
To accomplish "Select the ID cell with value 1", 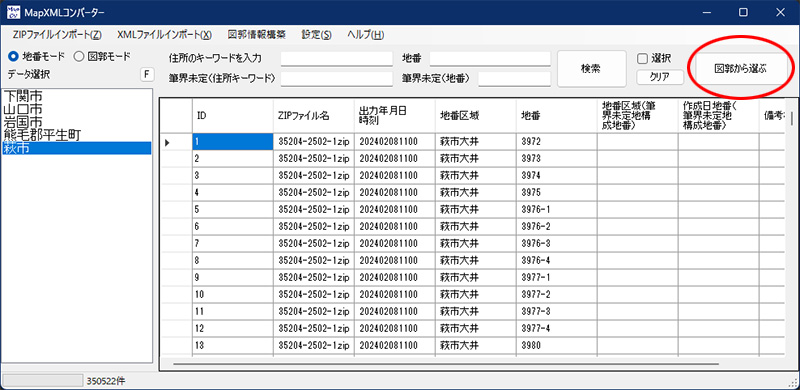I will (x=233, y=142).
